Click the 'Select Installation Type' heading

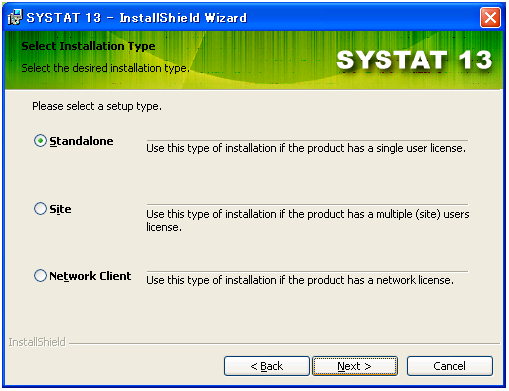click(88, 46)
